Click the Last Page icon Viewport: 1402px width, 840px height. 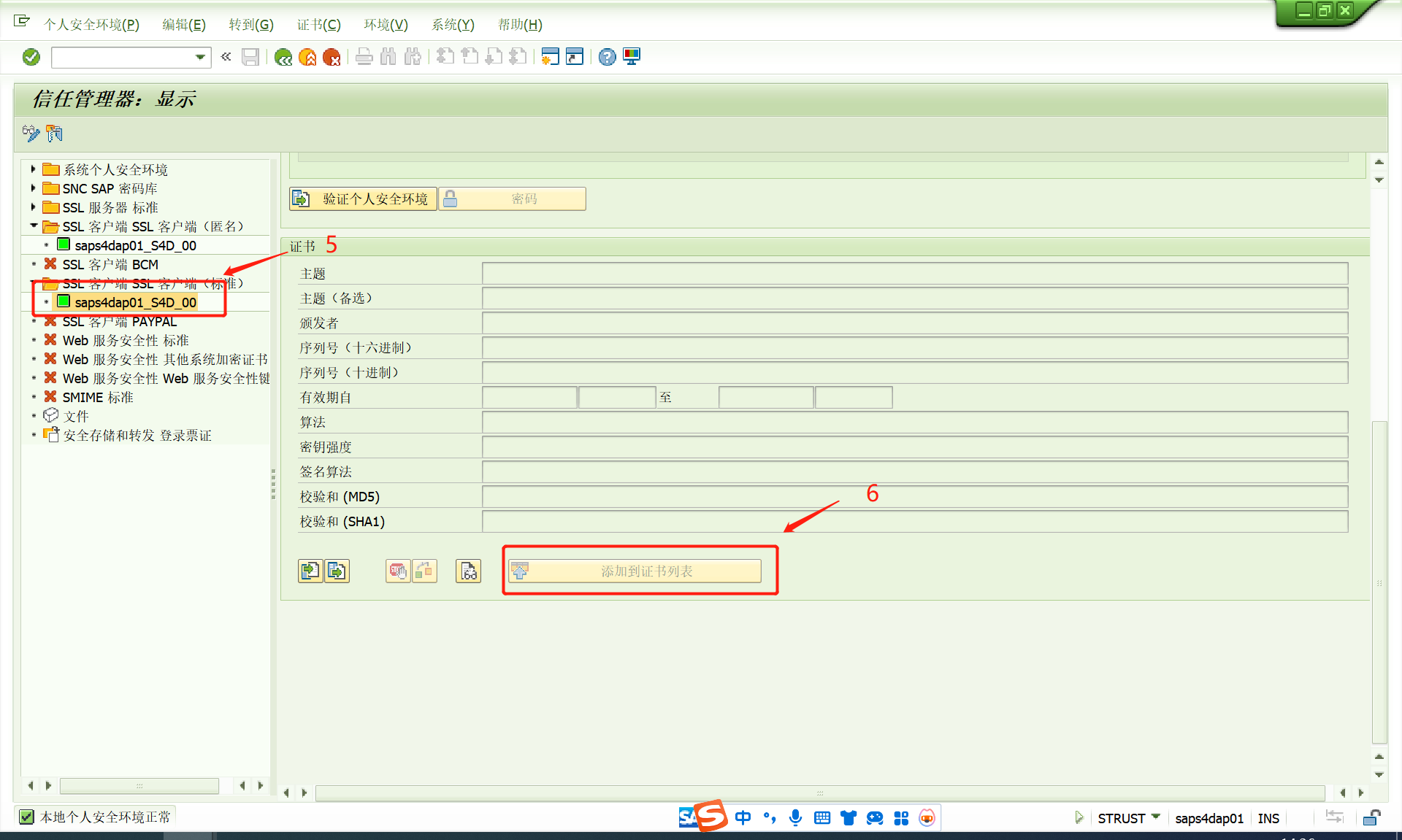tap(518, 57)
